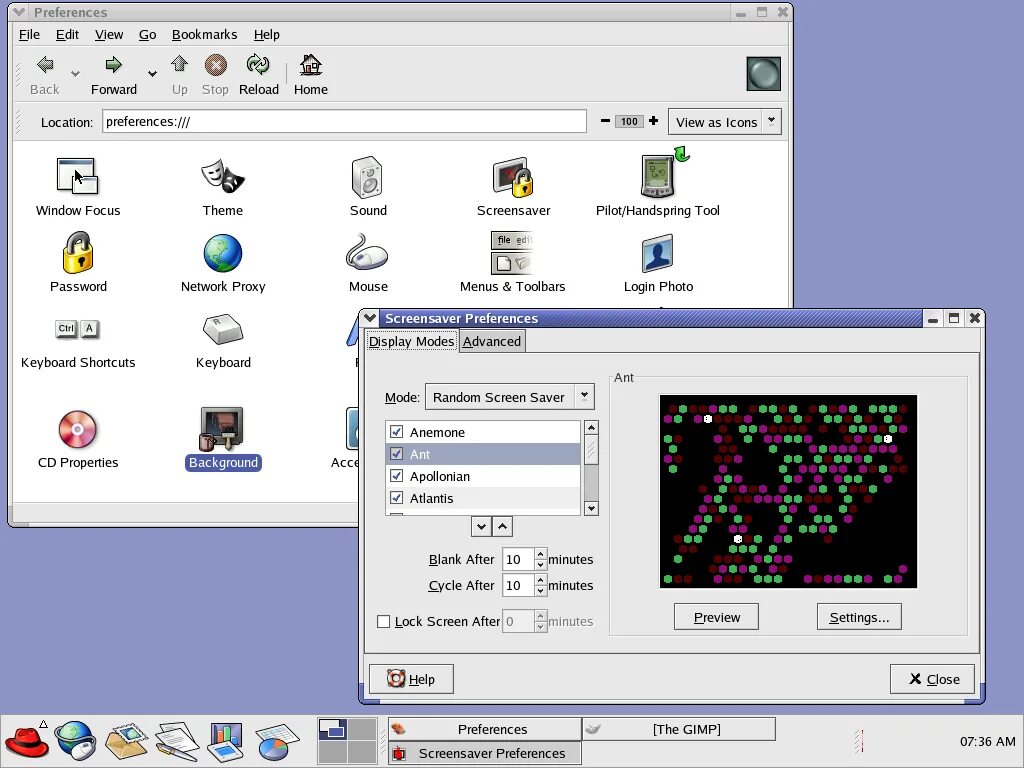Click the Stop toolbar button
1024x768 pixels.
pos(216,76)
